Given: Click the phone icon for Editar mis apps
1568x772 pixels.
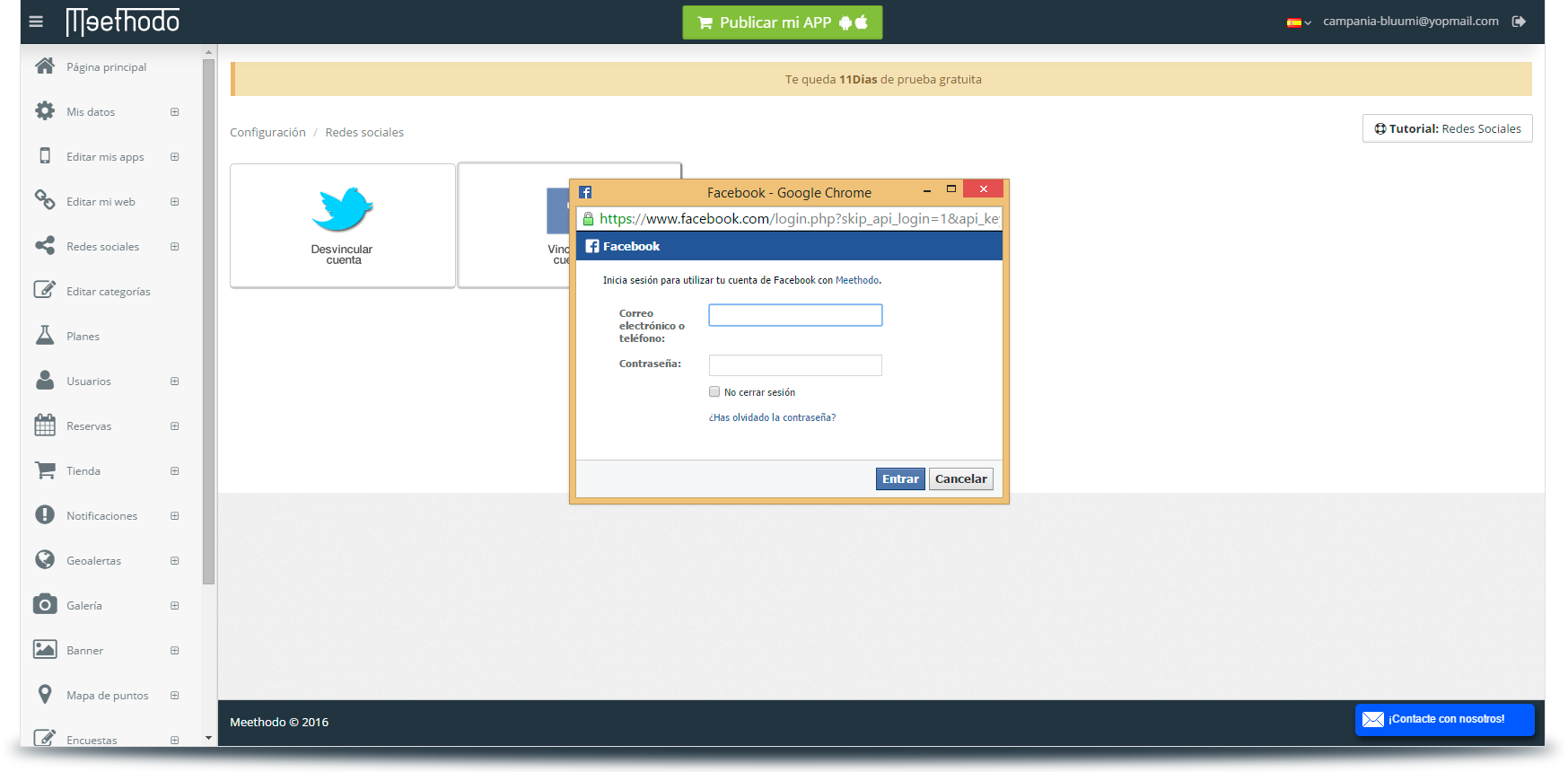Looking at the screenshot, I should [45, 155].
